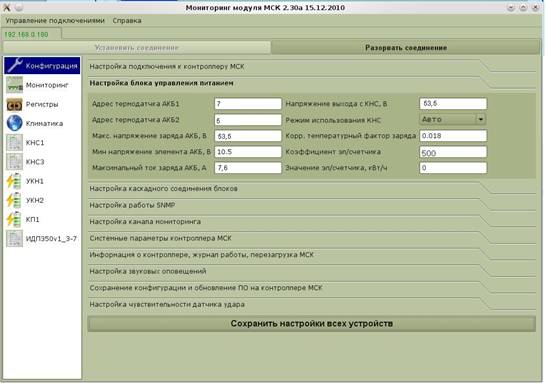This screenshot has height=383, width=547.
Task: Click the Корр. температурный фактор заряда field
Action: pyautogui.click(x=453, y=136)
